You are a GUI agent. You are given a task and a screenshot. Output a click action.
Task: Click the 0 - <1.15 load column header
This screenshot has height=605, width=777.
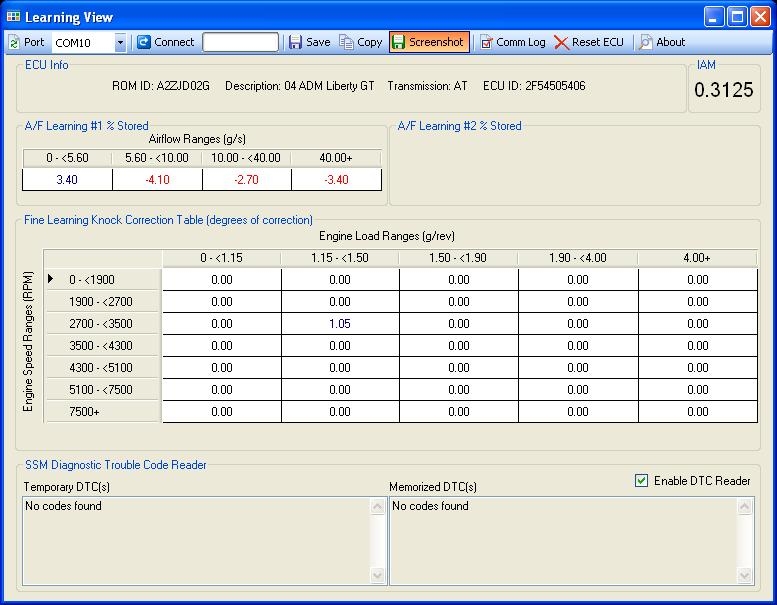tap(222, 258)
